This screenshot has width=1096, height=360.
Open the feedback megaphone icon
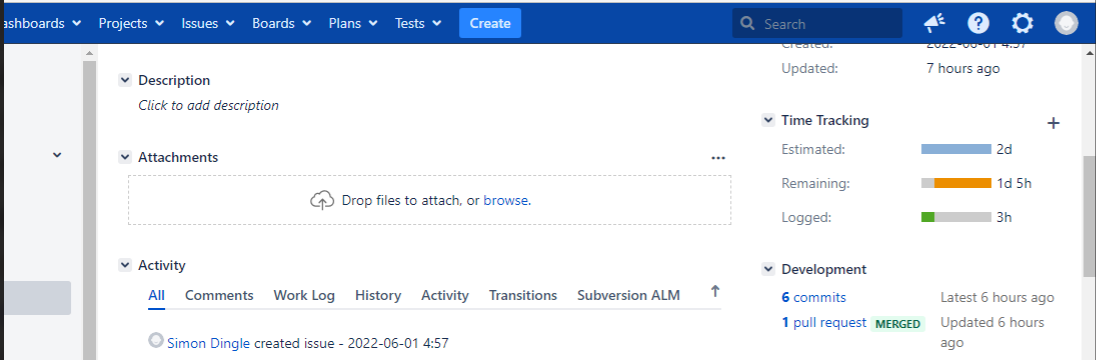point(935,24)
